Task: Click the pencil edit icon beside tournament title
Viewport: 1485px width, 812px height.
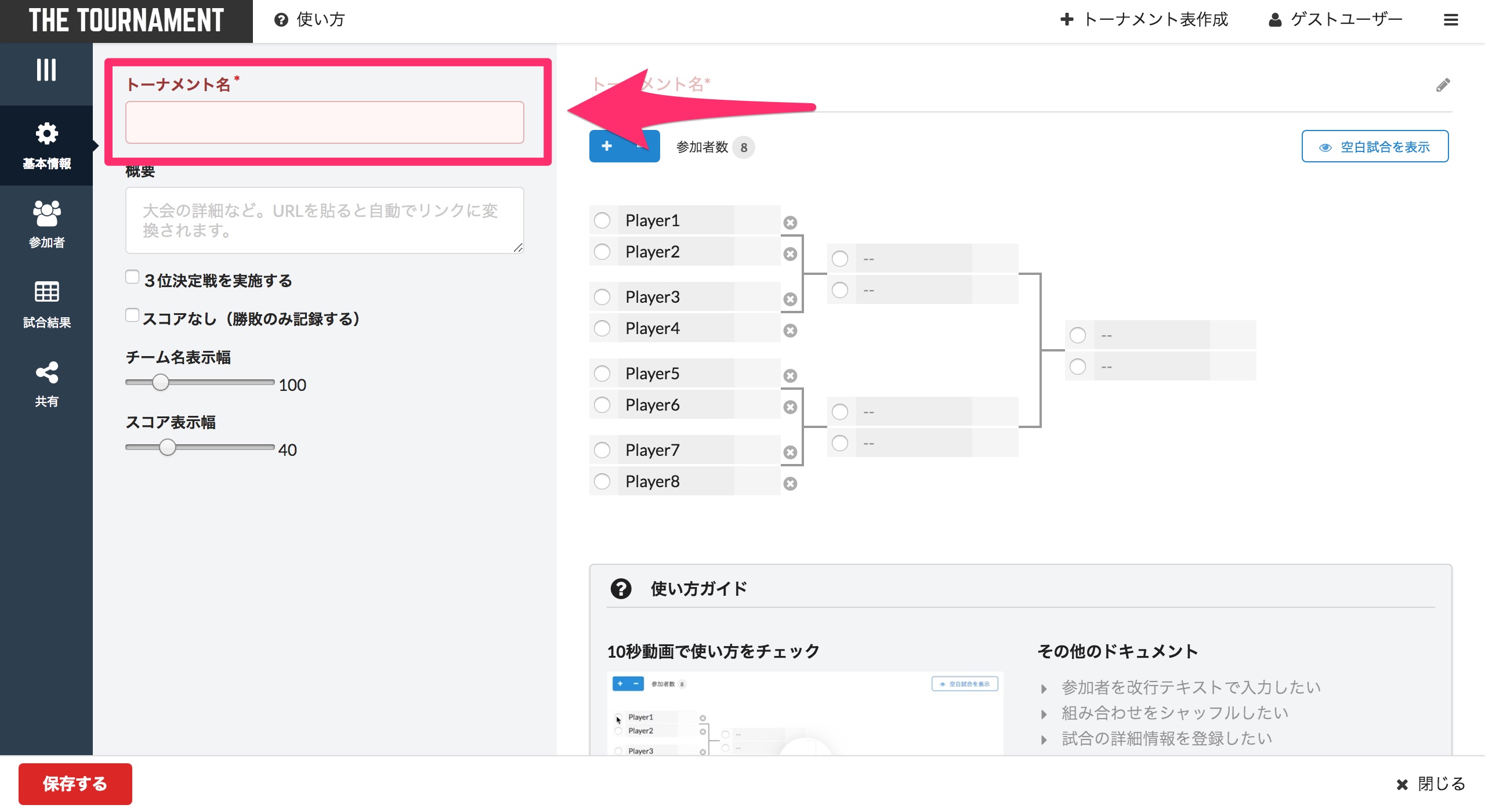Action: [1443, 85]
